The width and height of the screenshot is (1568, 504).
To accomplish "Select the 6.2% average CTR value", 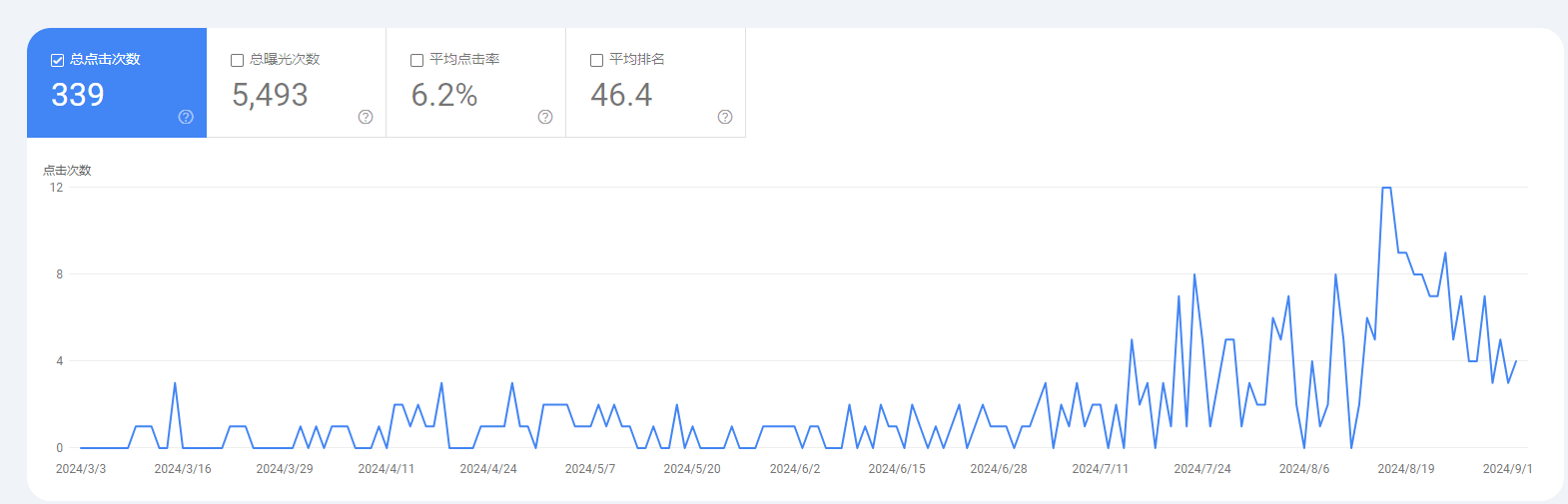I will [x=444, y=95].
